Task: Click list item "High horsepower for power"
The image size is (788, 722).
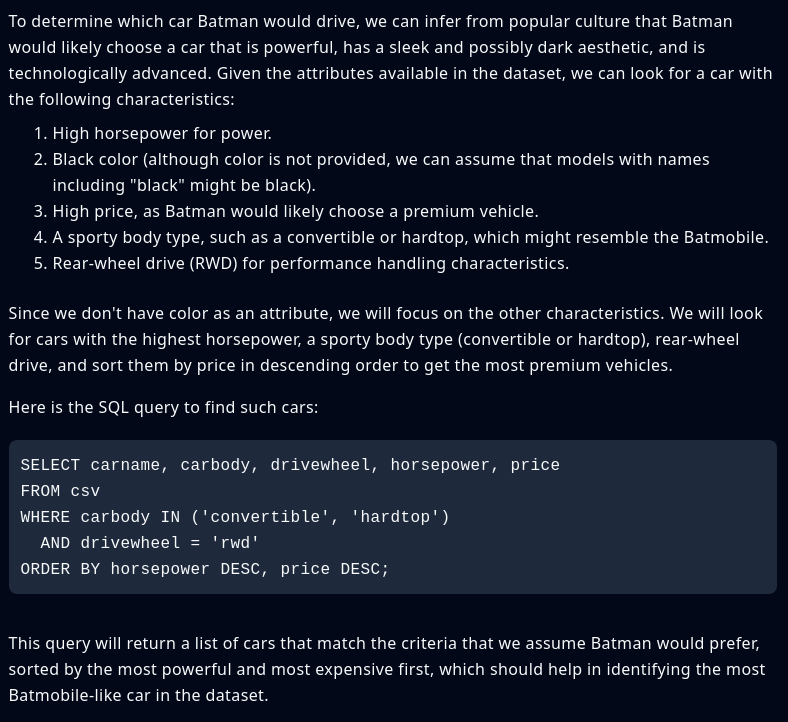Action: (162, 133)
